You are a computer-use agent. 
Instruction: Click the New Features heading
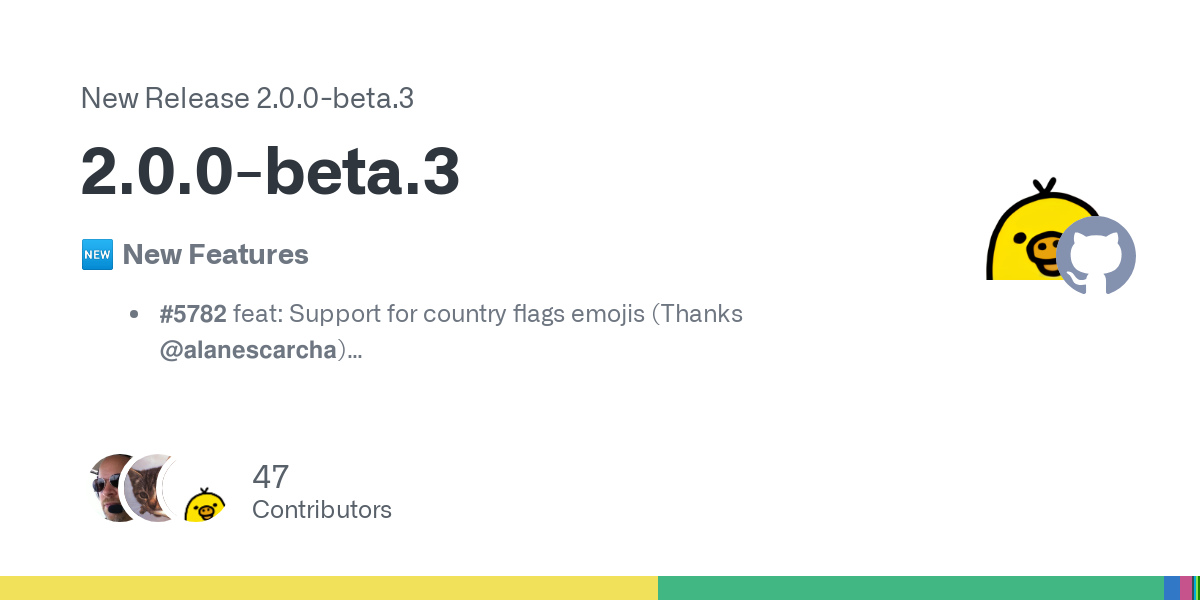[x=215, y=255]
